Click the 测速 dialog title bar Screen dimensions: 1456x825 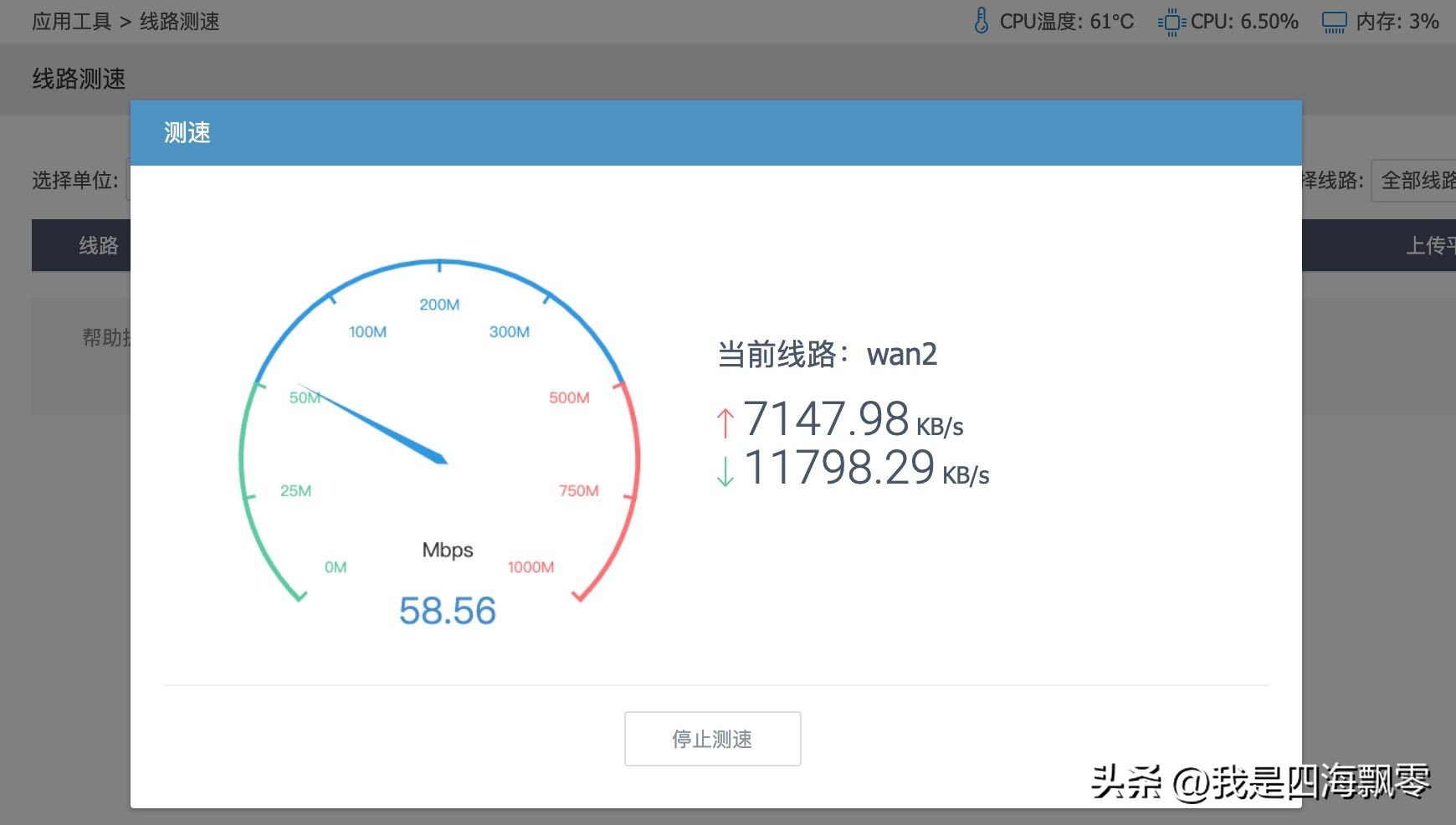187,133
